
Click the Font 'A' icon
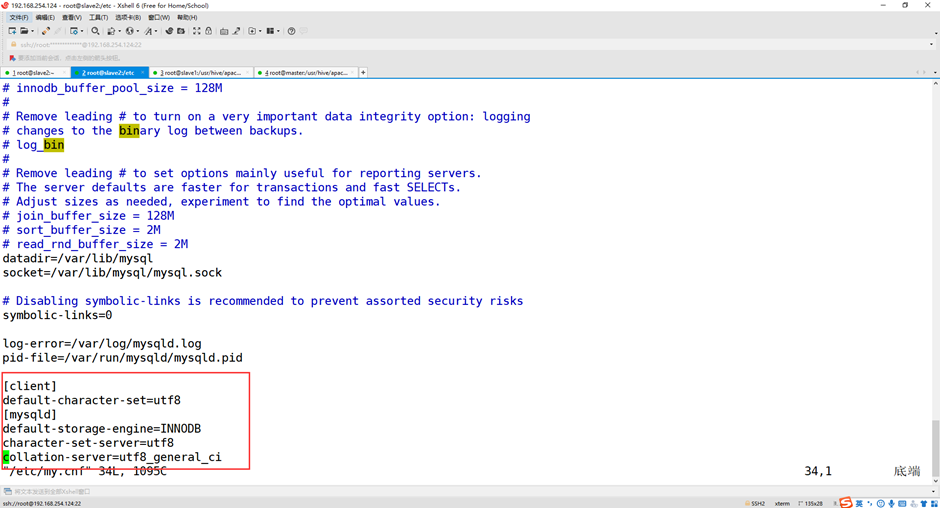coord(148,31)
